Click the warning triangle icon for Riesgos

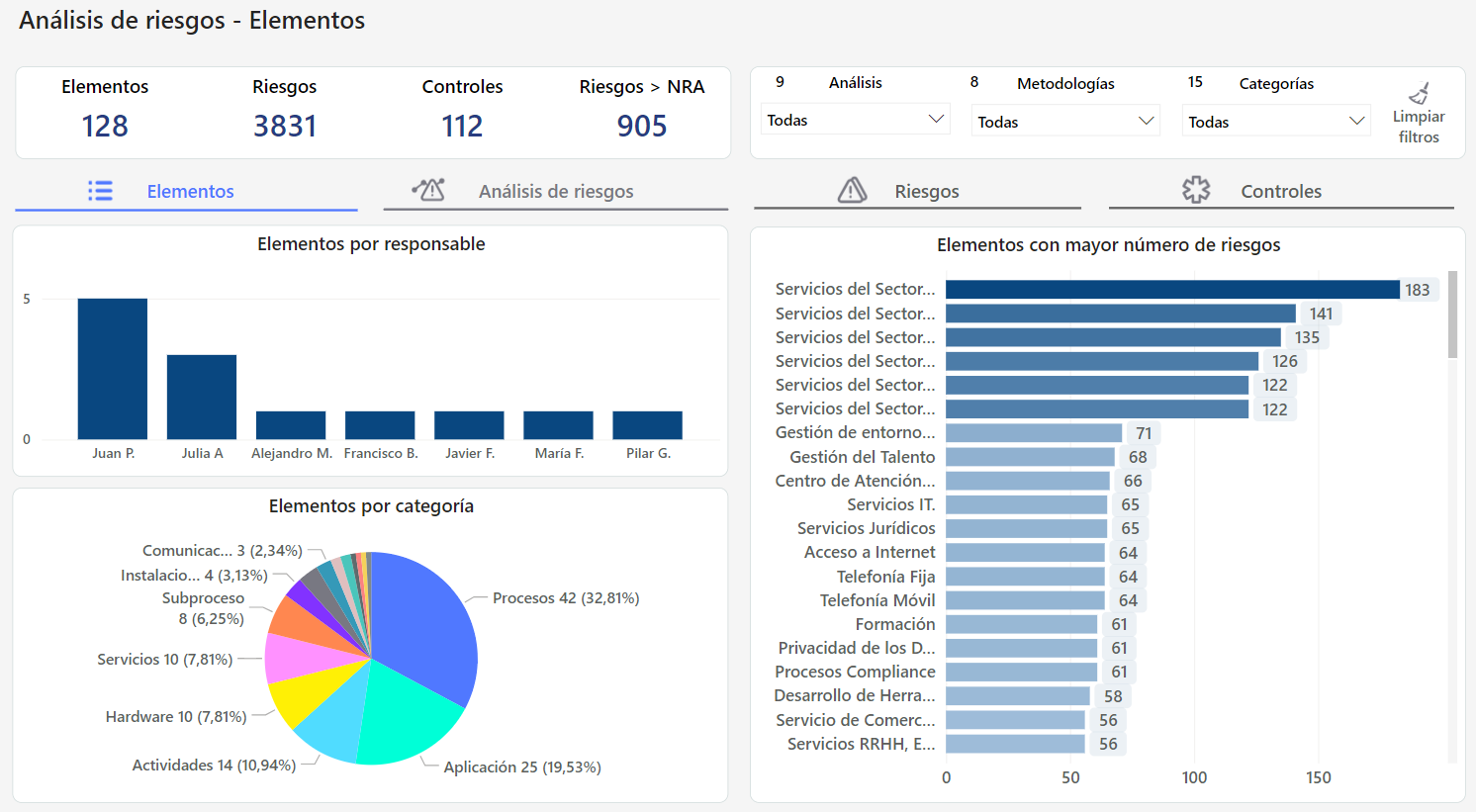tap(852, 190)
